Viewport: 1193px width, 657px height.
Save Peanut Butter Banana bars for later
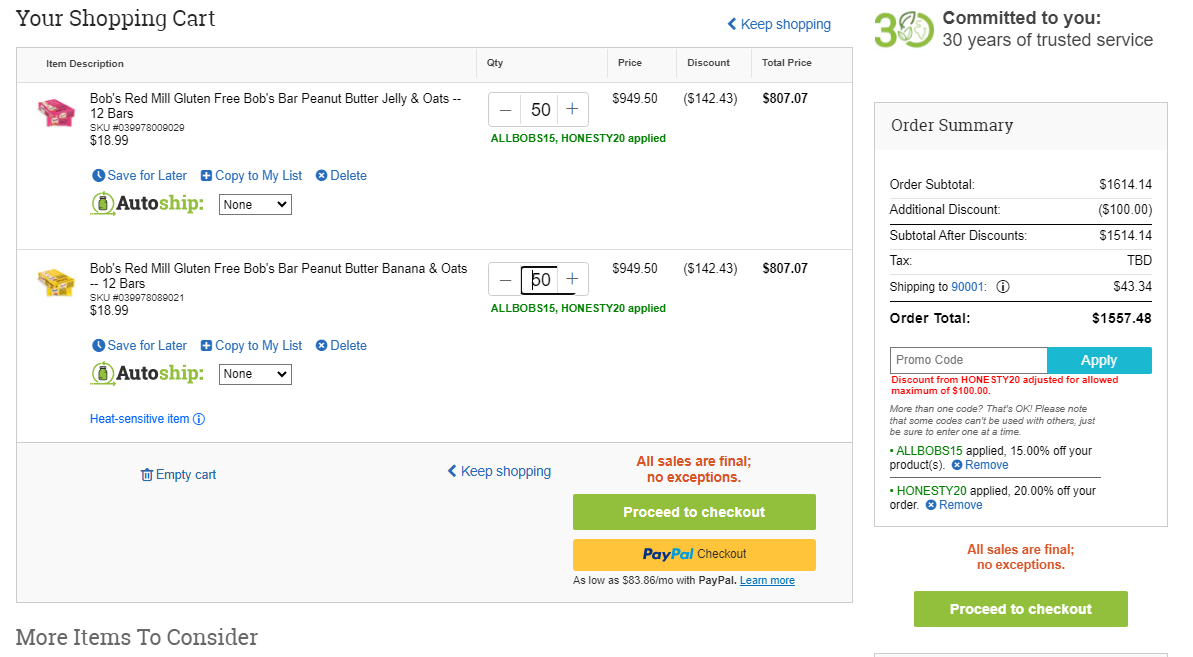click(x=139, y=345)
